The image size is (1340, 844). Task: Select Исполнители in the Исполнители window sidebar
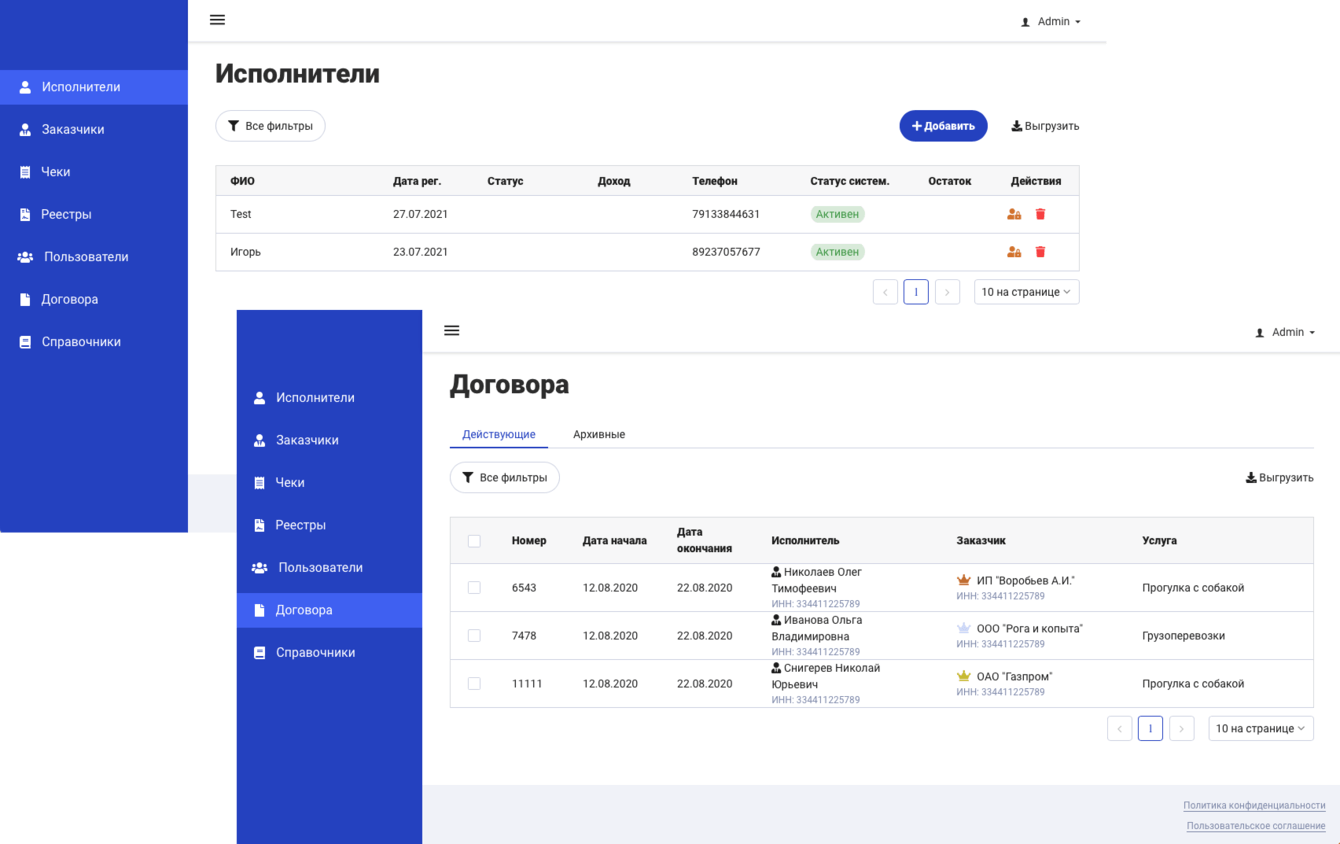click(x=94, y=87)
